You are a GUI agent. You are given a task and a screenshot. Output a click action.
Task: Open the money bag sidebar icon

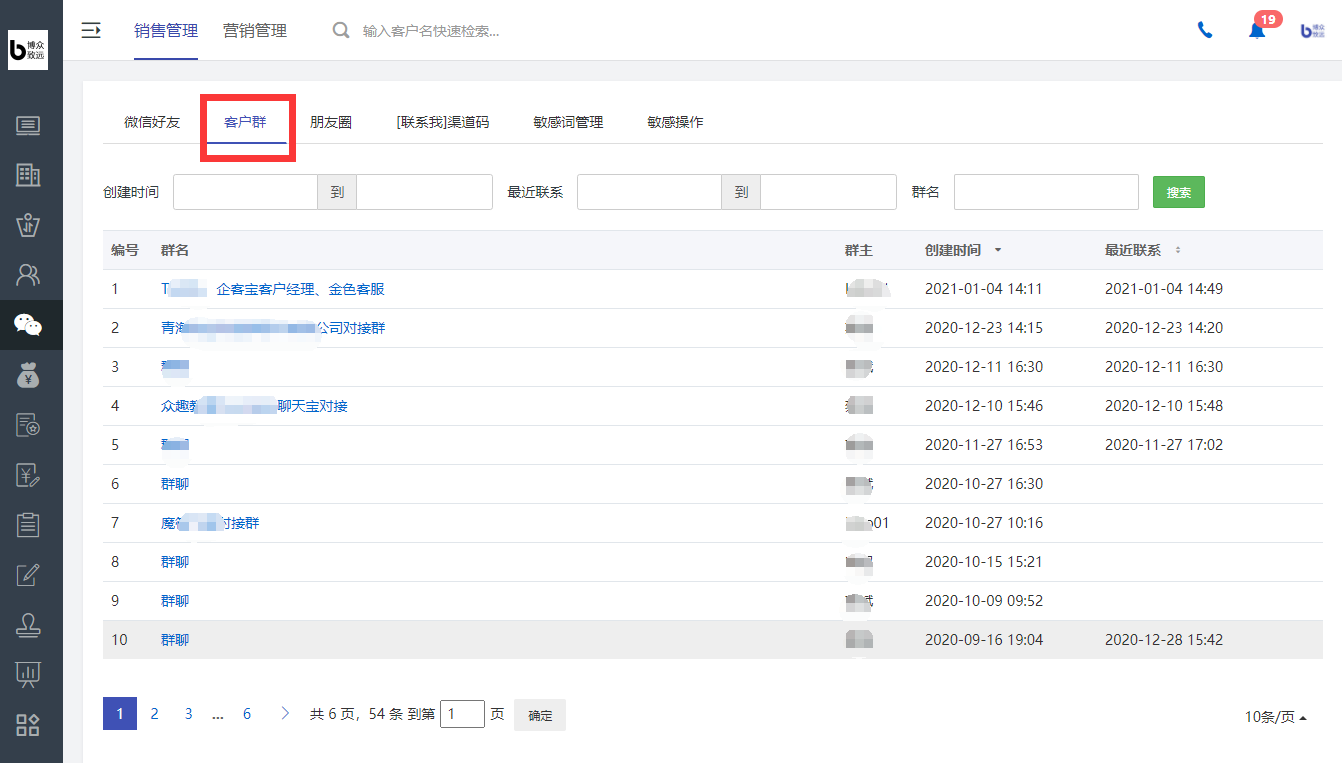(x=28, y=375)
